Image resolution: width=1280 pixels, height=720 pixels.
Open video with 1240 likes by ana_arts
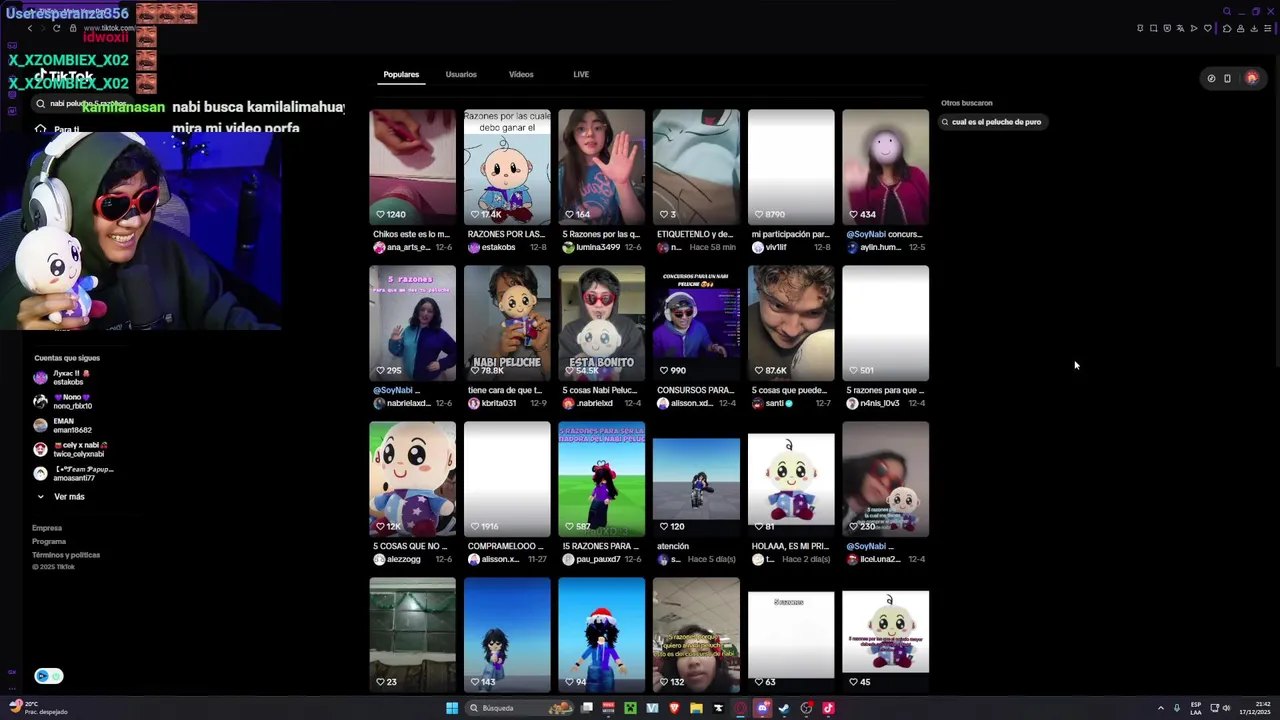click(412, 167)
